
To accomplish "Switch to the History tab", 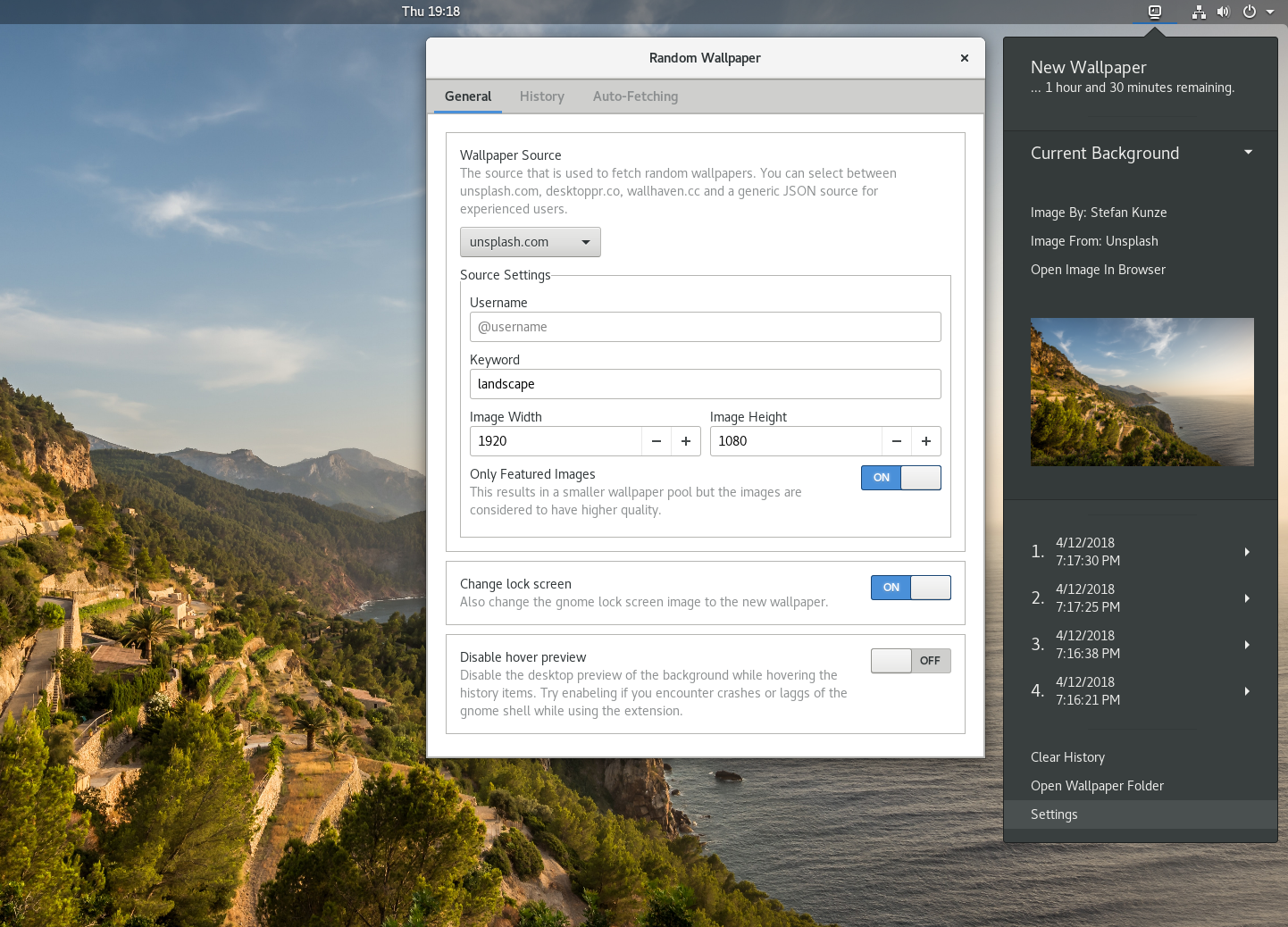I will [541, 96].
